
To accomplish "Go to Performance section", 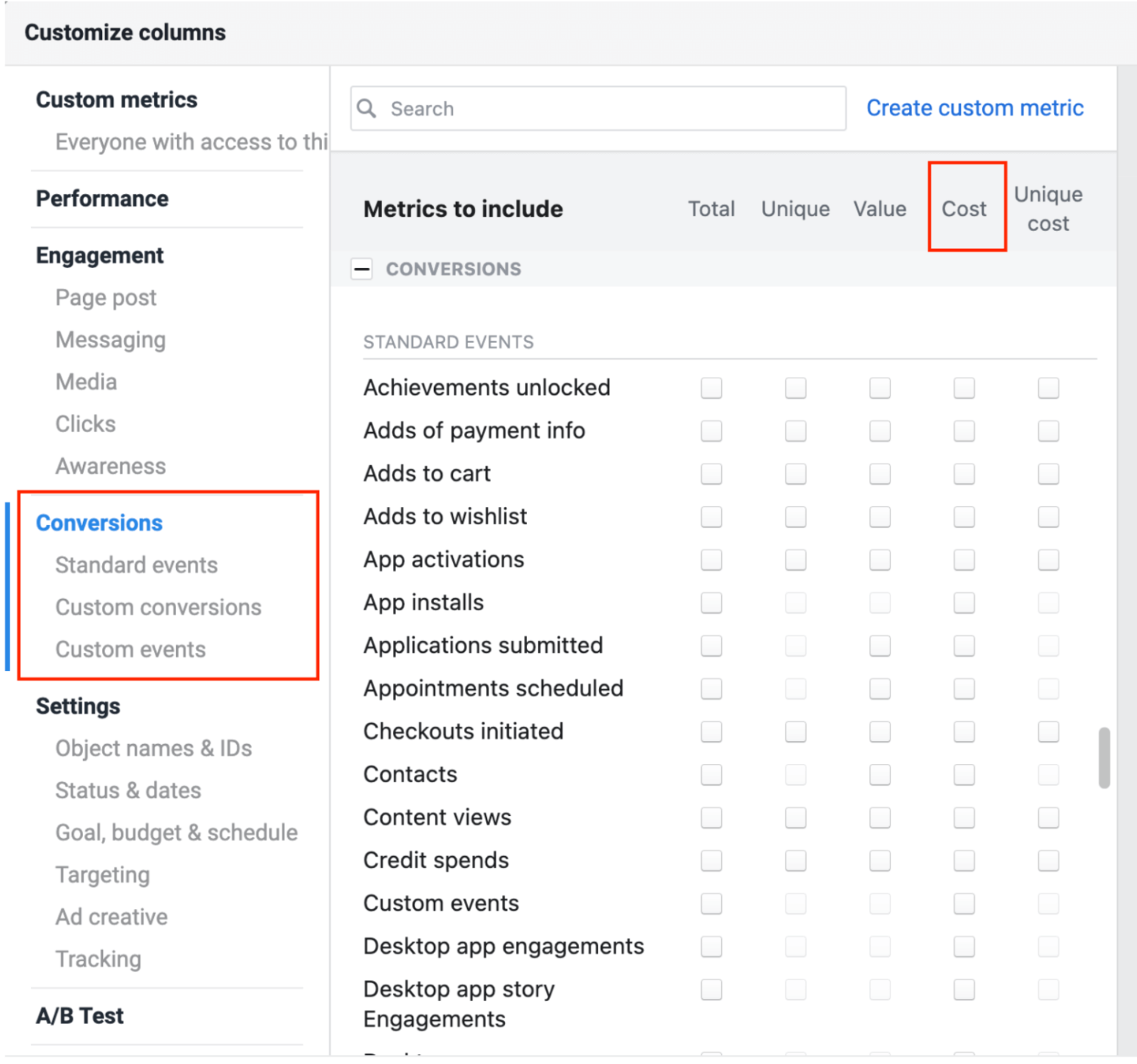I will click(x=102, y=198).
